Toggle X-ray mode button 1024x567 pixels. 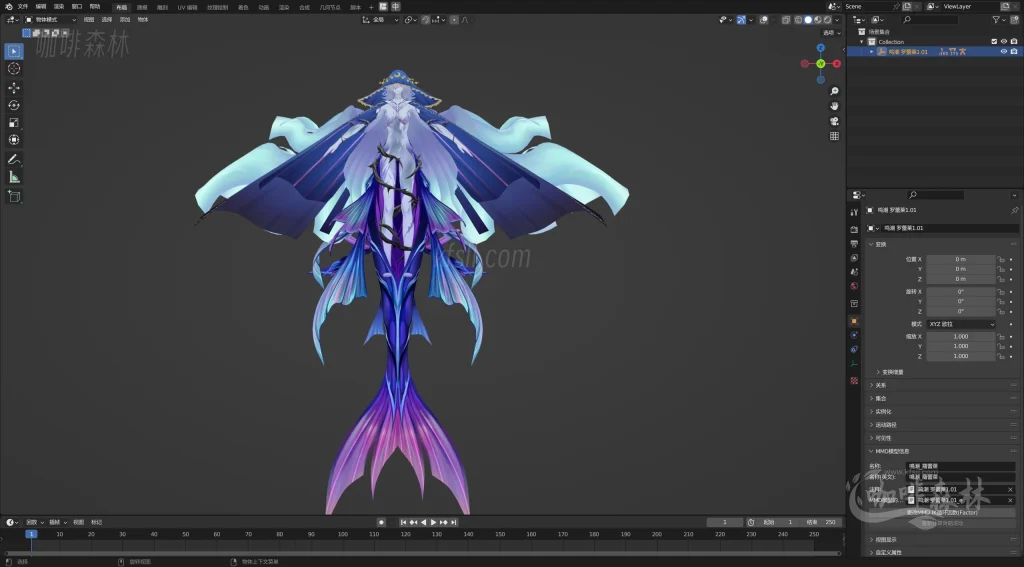click(786, 20)
